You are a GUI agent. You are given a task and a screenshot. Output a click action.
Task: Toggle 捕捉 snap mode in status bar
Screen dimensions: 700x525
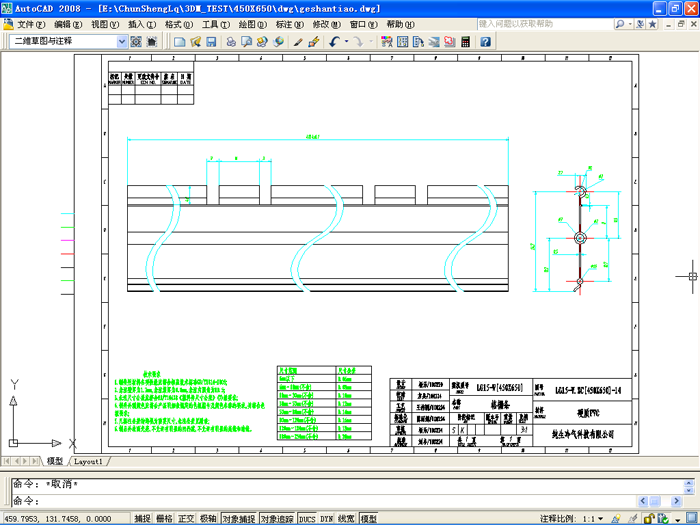[143, 519]
